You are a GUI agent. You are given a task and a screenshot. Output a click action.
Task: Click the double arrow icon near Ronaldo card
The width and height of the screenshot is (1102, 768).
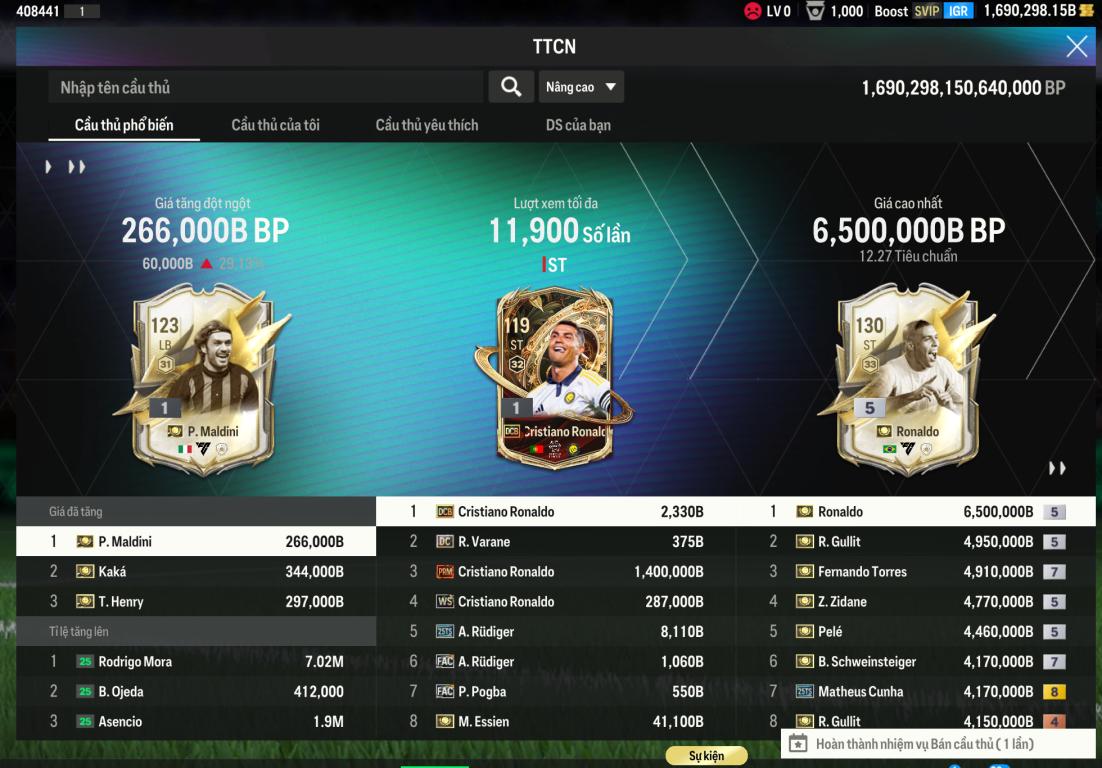point(1057,468)
